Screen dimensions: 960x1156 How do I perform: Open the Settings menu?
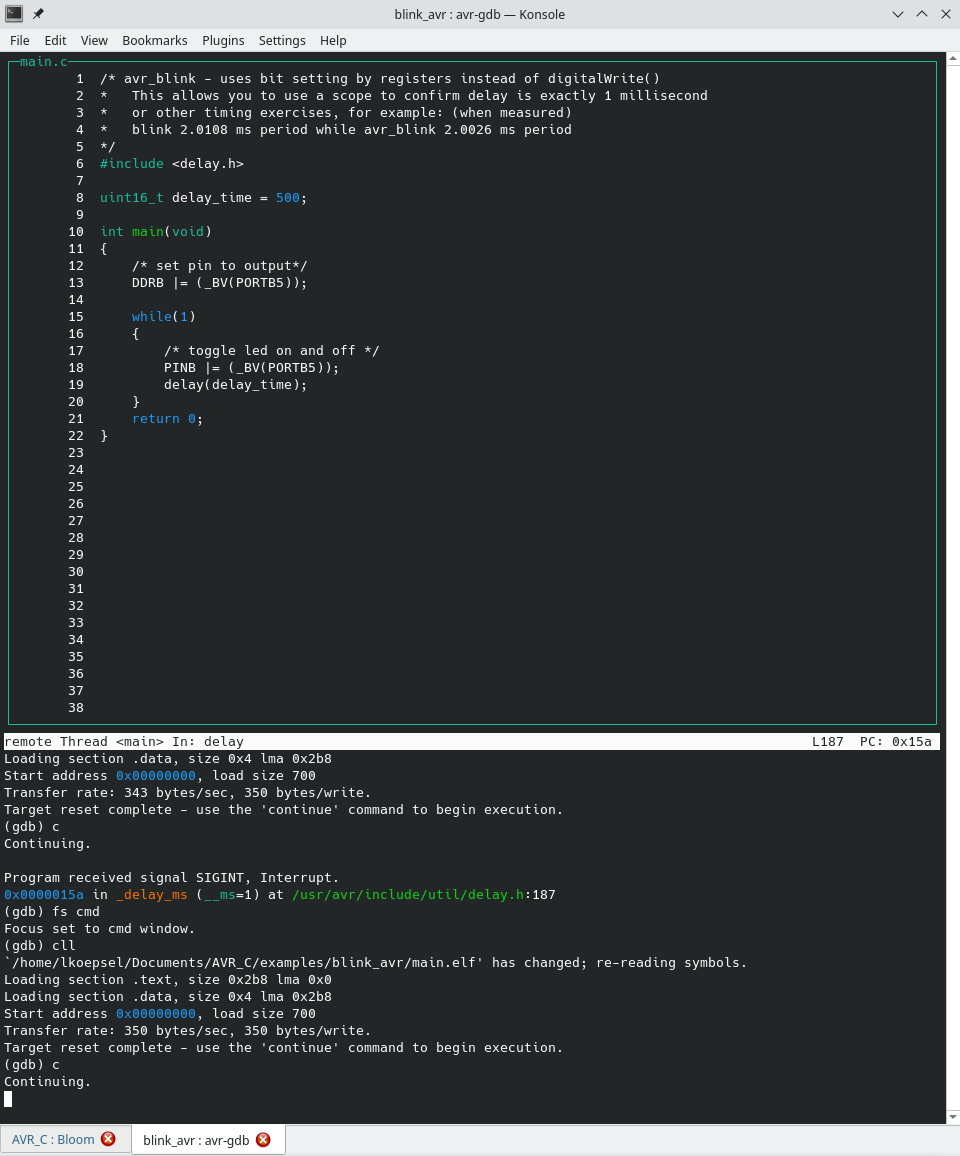coord(282,41)
